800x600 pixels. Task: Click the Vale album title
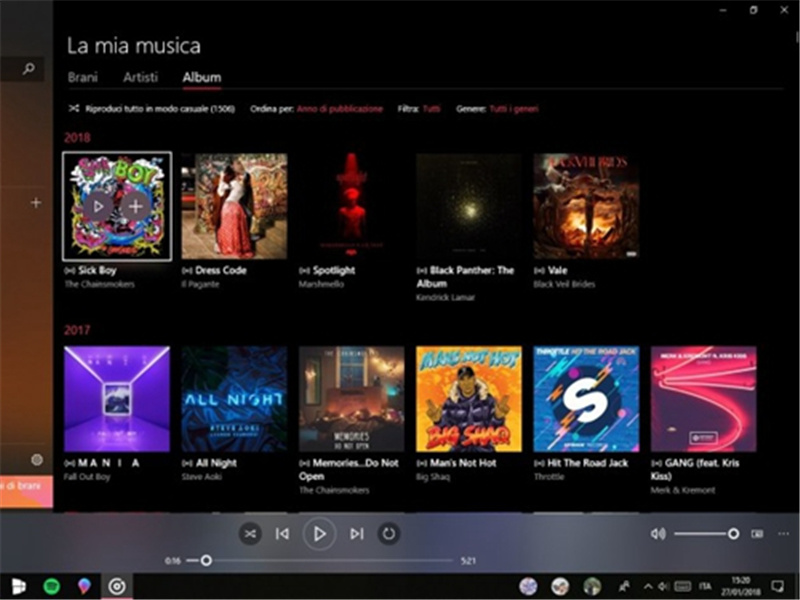[557, 270]
